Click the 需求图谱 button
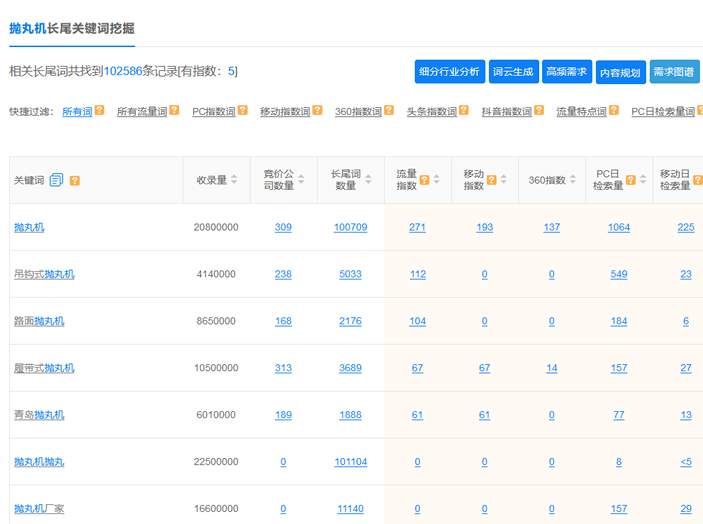The width and height of the screenshot is (703, 524). coord(674,72)
